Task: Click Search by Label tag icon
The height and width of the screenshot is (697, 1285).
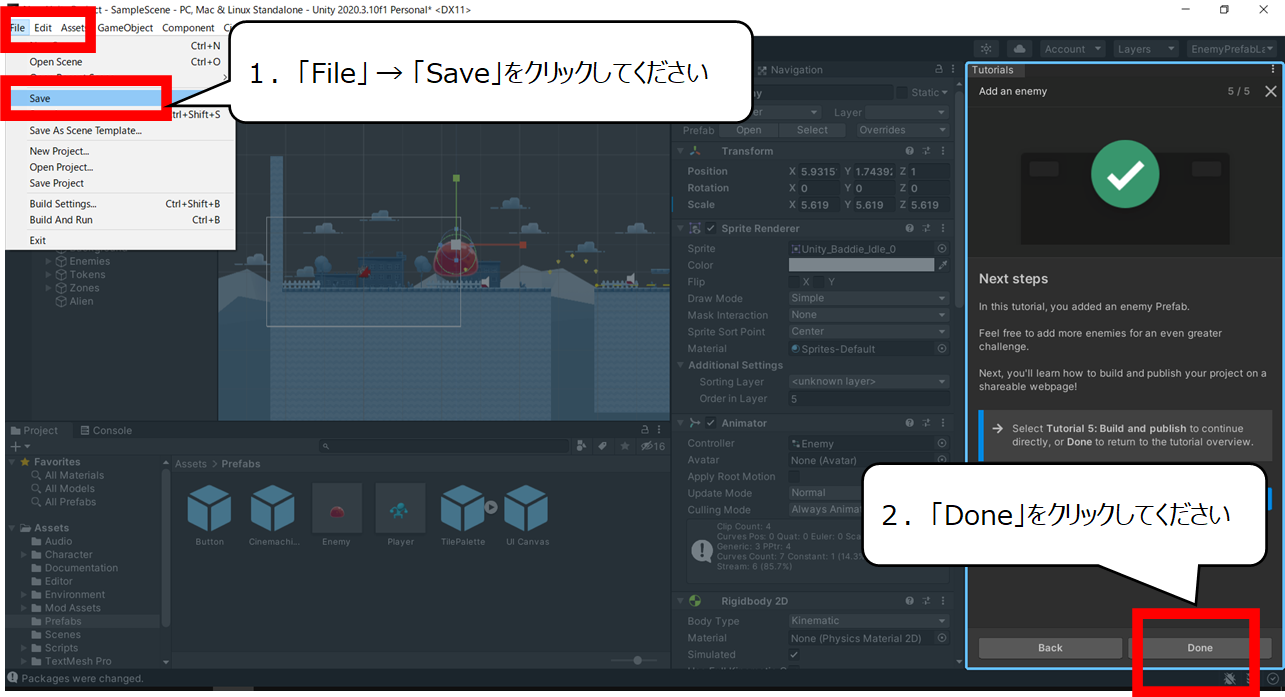Action: point(603,446)
